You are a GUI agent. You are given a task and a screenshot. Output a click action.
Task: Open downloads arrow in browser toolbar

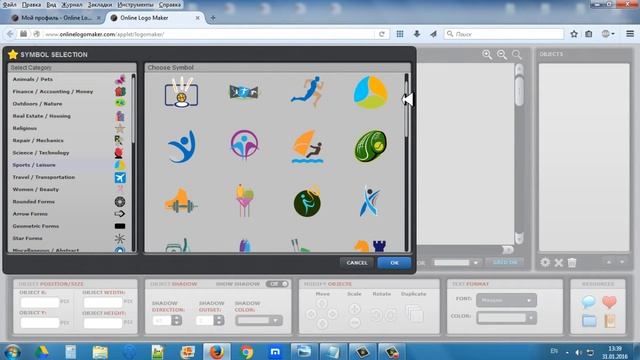[x=417, y=34]
